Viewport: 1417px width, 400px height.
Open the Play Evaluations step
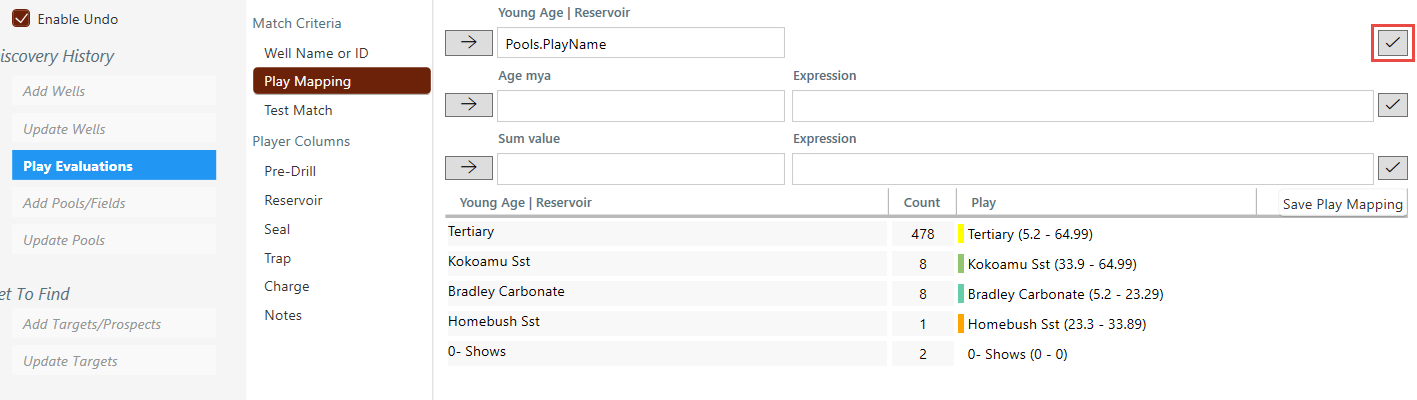pos(114,166)
